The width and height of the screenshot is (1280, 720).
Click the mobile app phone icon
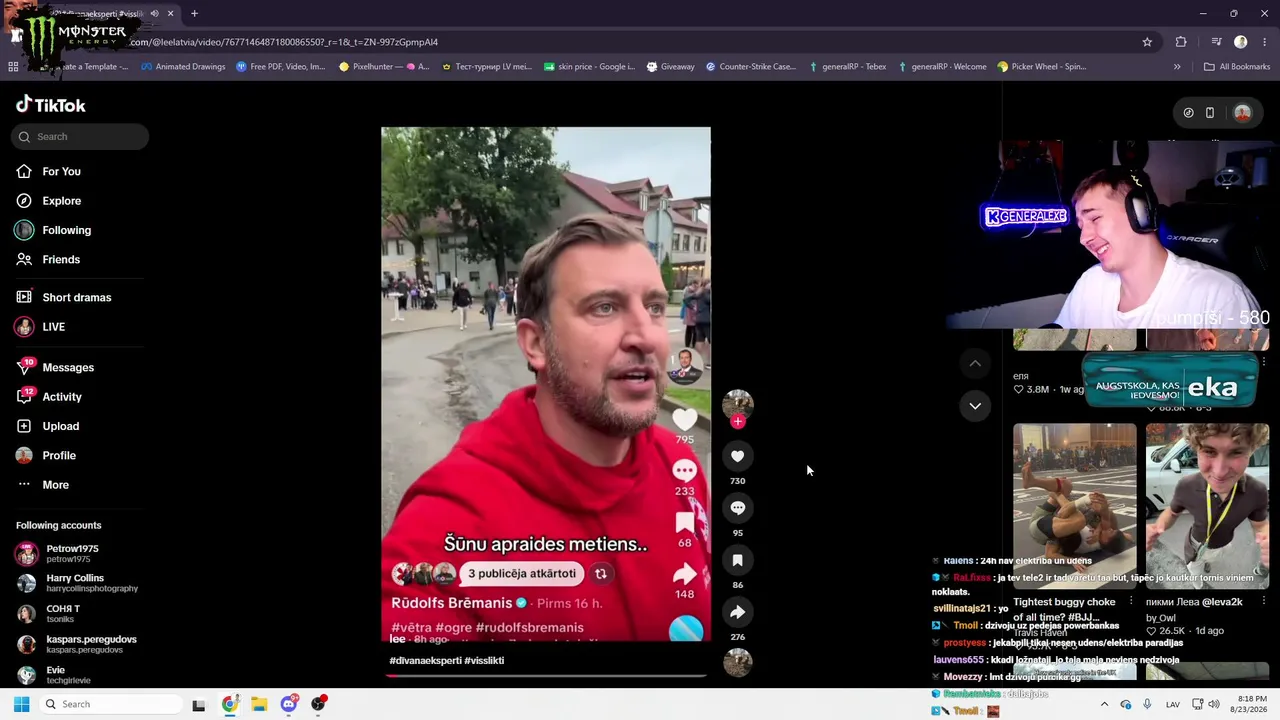coord(1210,113)
